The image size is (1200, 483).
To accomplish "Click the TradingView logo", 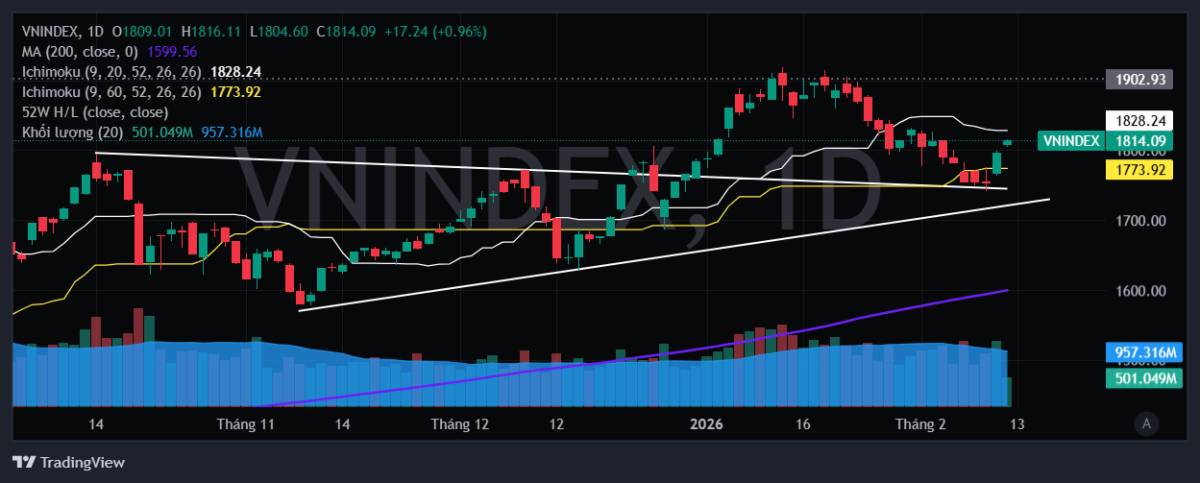I will pyautogui.click(x=68, y=462).
